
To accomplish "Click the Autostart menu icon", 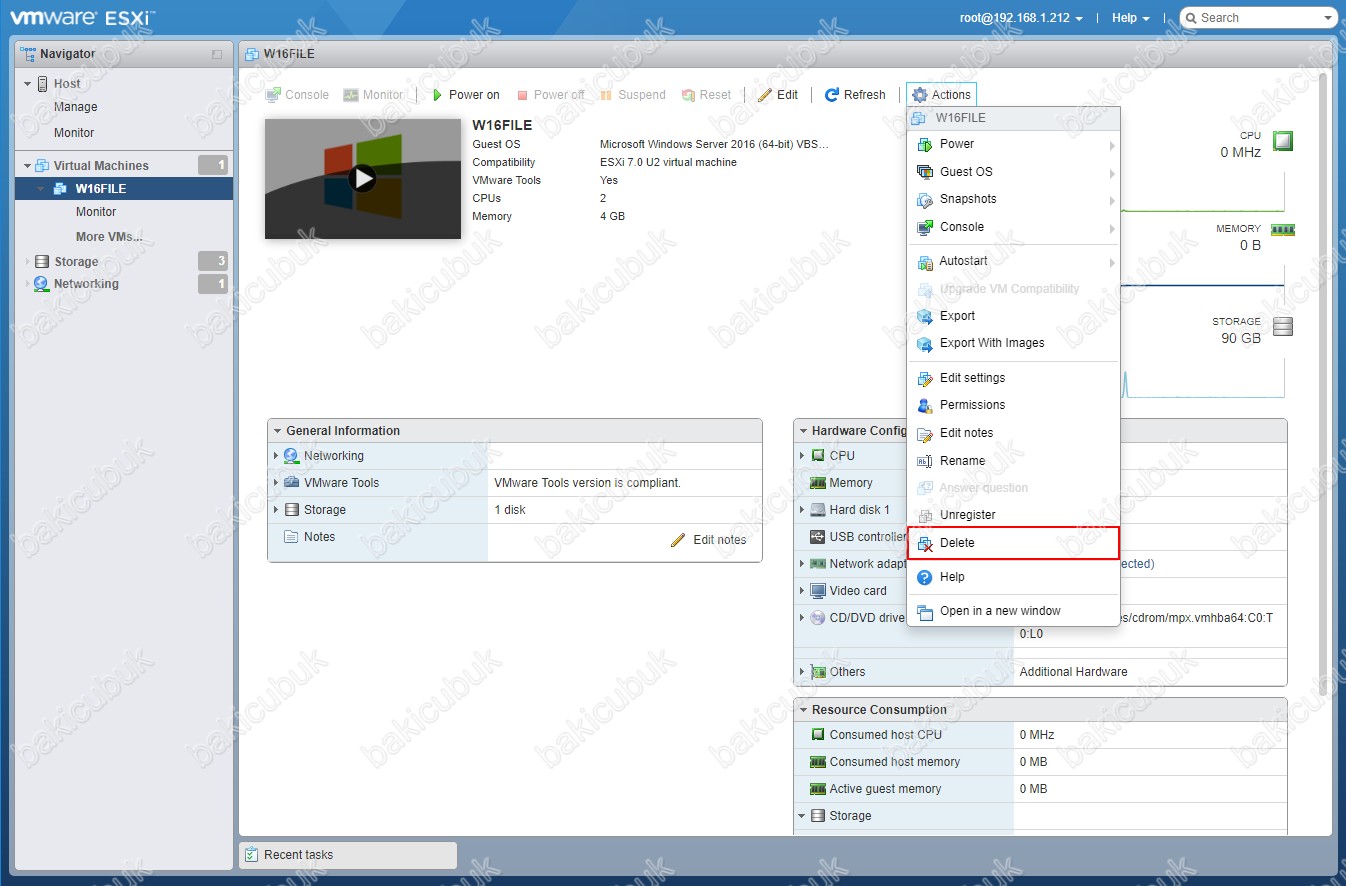I will pos(925,262).
